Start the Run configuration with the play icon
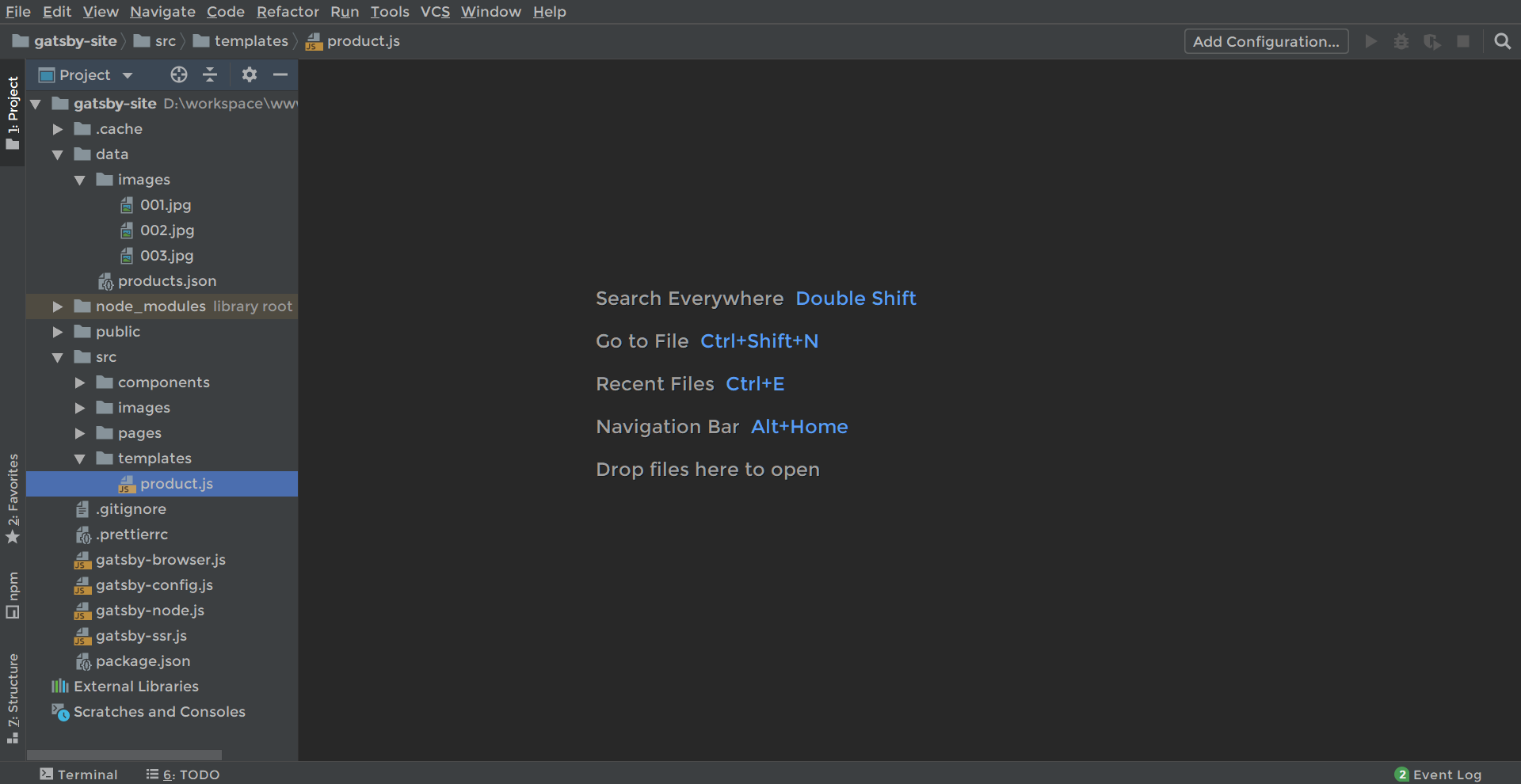The height and width of the screenshot is (784, 1521). [x=1370, y=41]
